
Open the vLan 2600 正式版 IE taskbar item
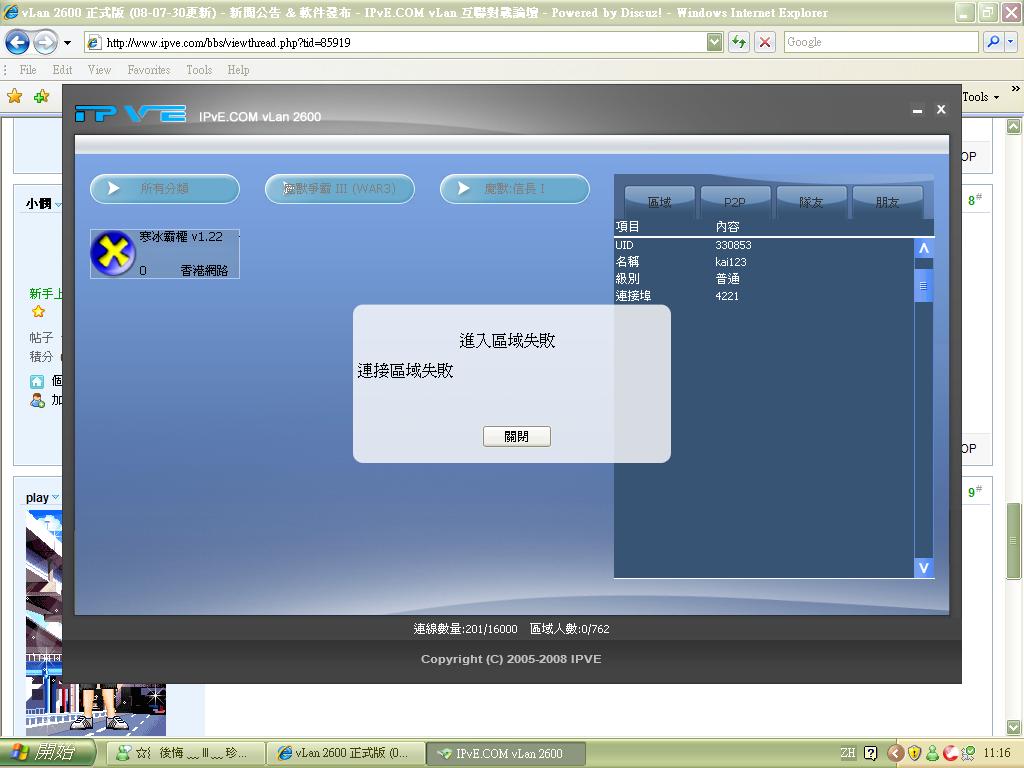(x=345, y=753)
